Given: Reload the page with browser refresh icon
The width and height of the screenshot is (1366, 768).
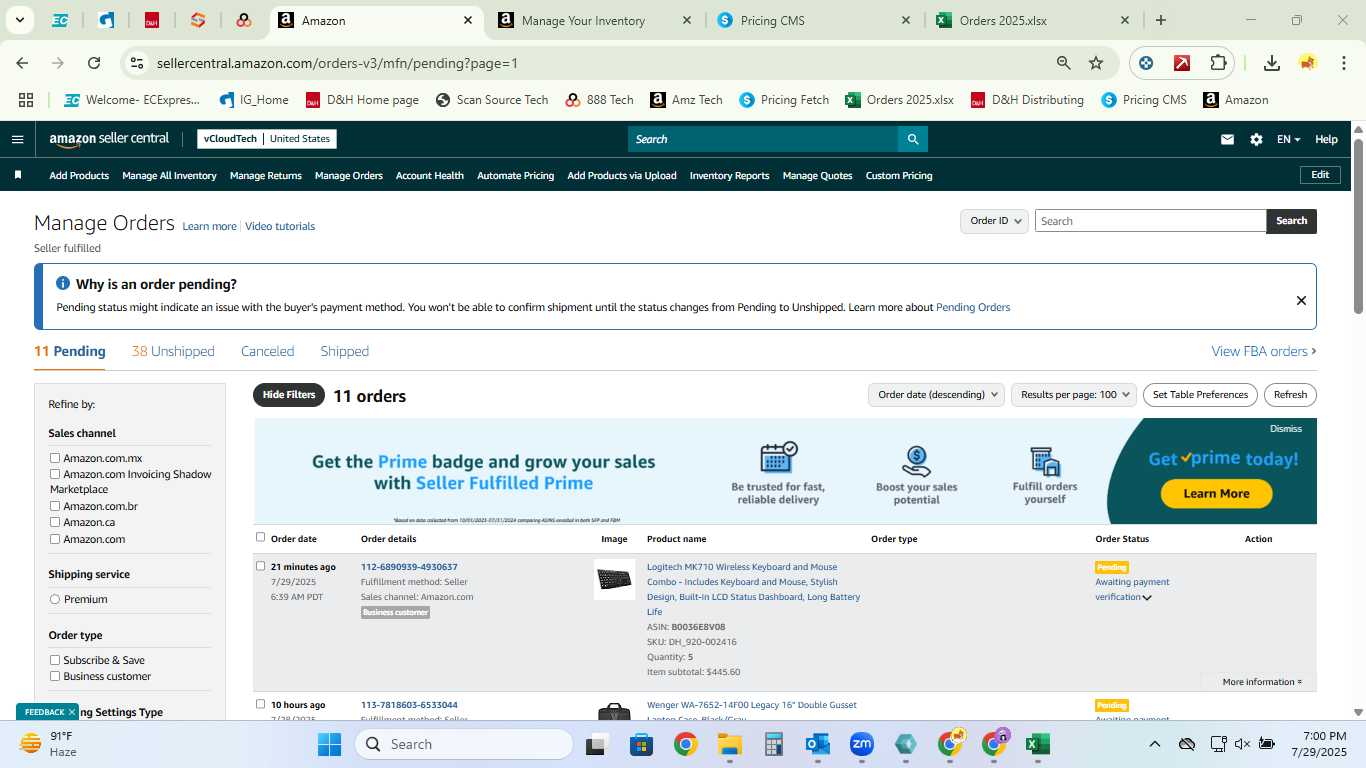Looking at the screenshot, I should pyautogui.click(x=94, y=63).
